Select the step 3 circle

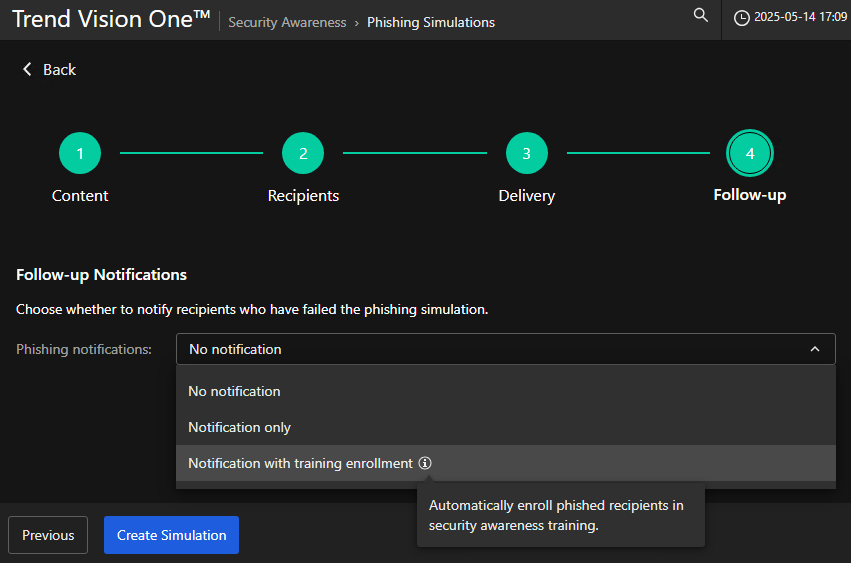pos(526,153)
